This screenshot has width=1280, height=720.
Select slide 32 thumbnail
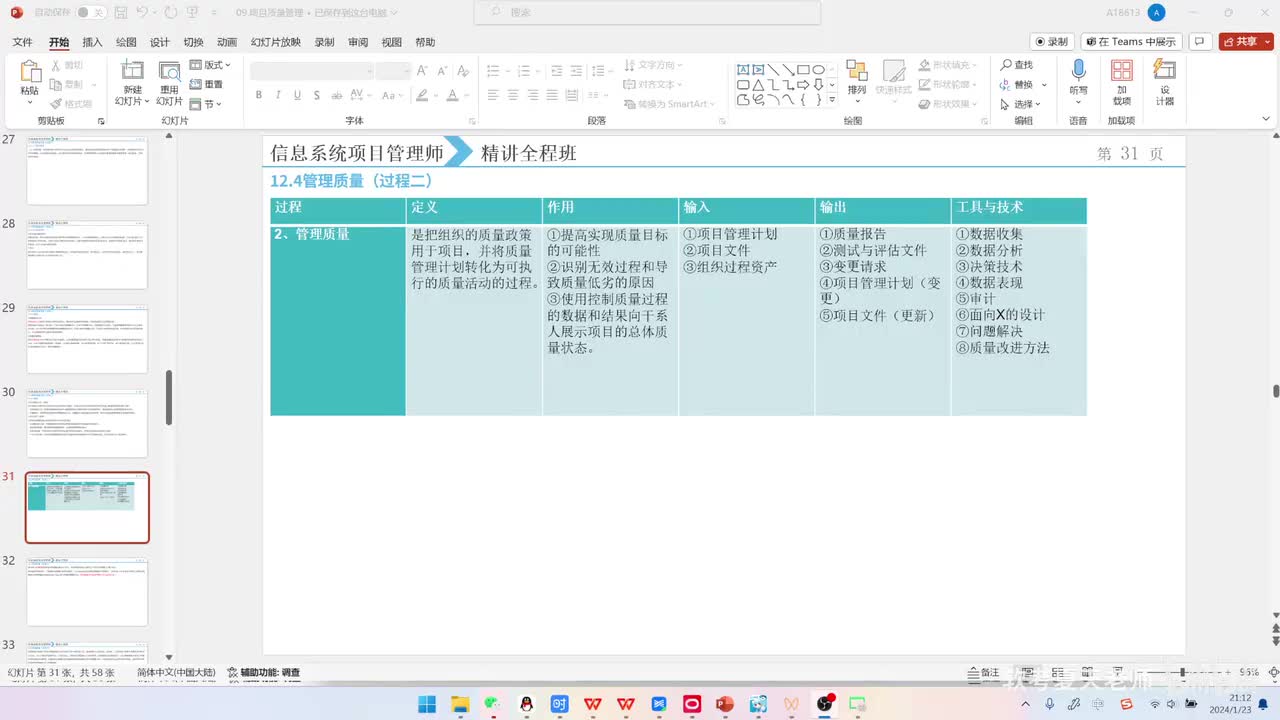[87, 593]
